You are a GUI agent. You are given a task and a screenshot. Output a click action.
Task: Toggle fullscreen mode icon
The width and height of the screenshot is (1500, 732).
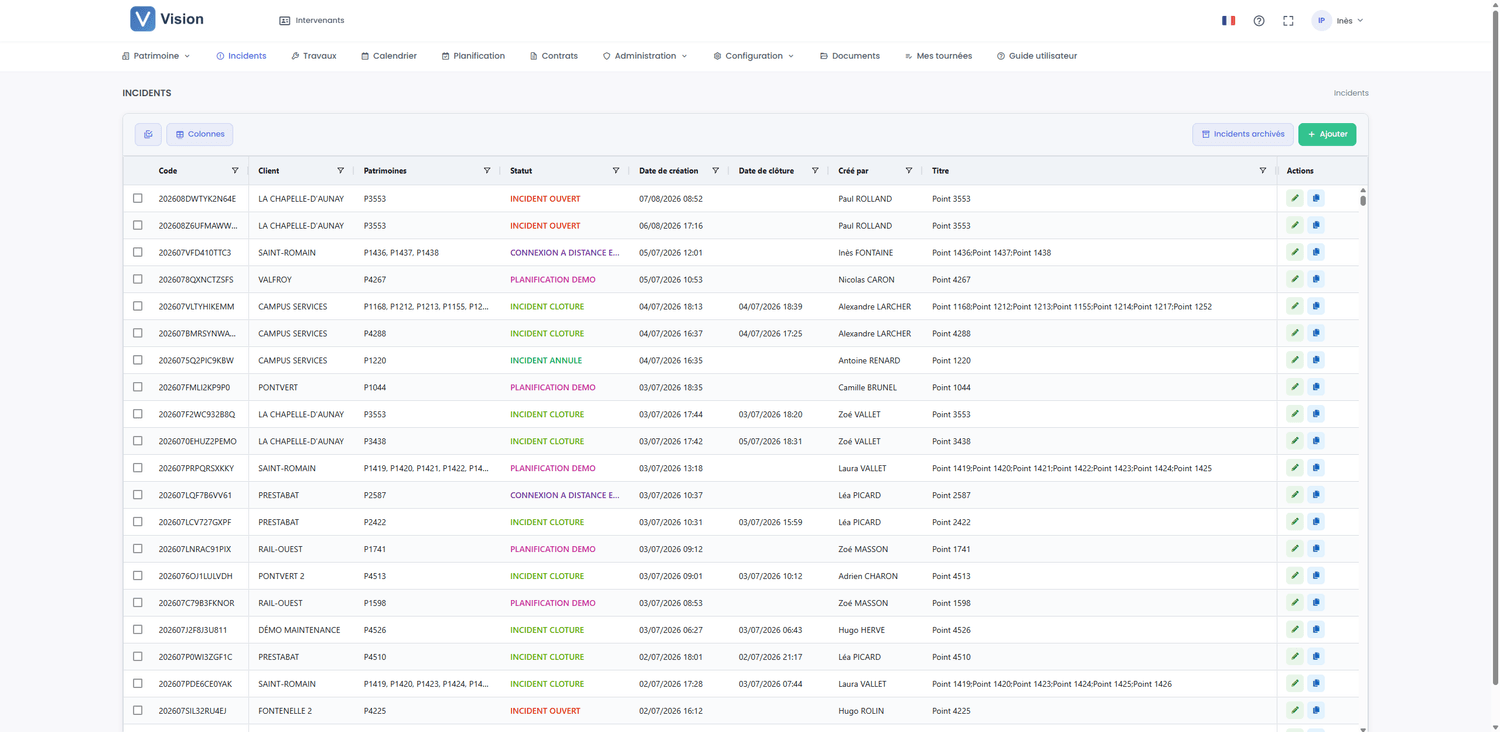coord(1288,21)
